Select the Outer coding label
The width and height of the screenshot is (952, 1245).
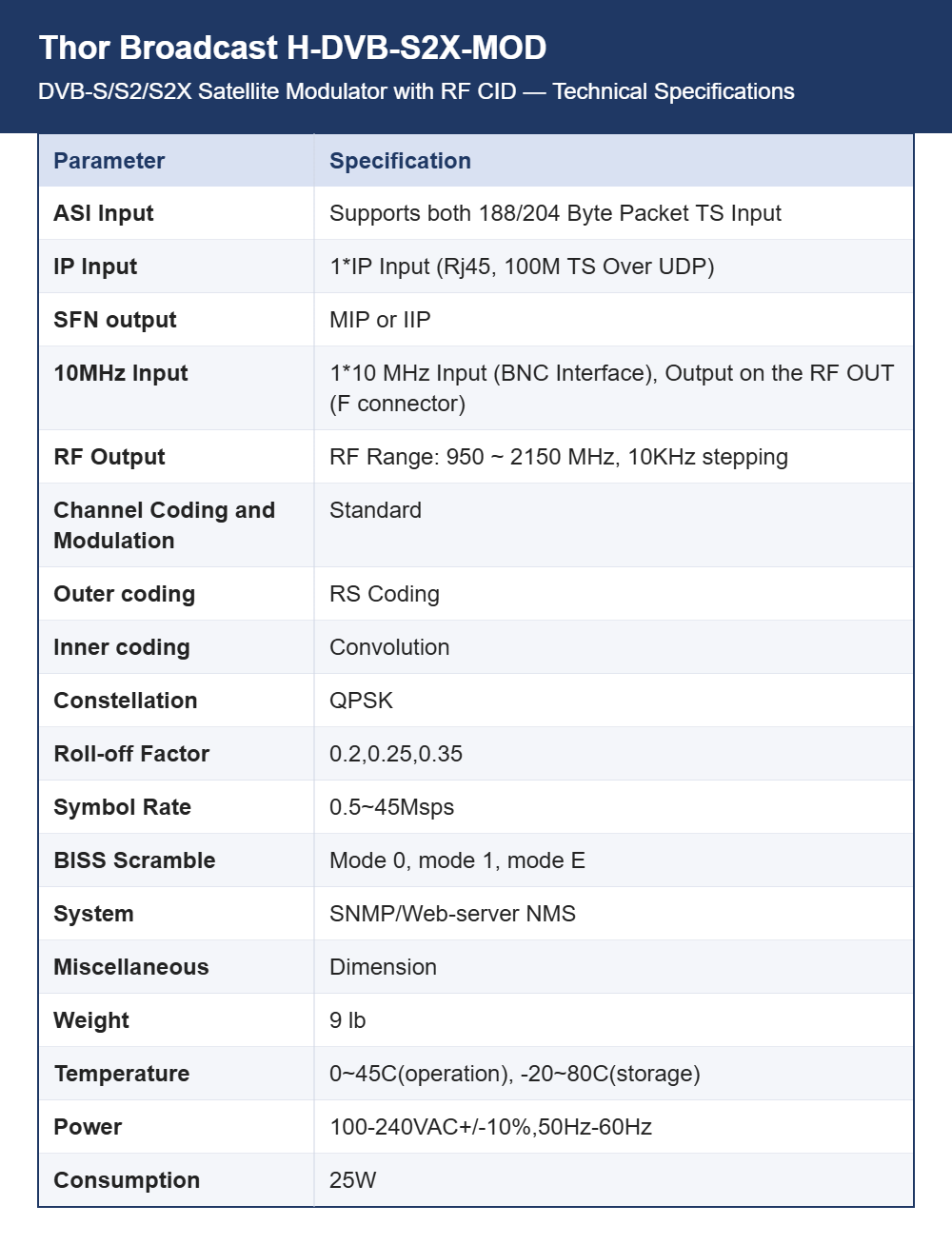pyautogui.click(x=125, y=594)
